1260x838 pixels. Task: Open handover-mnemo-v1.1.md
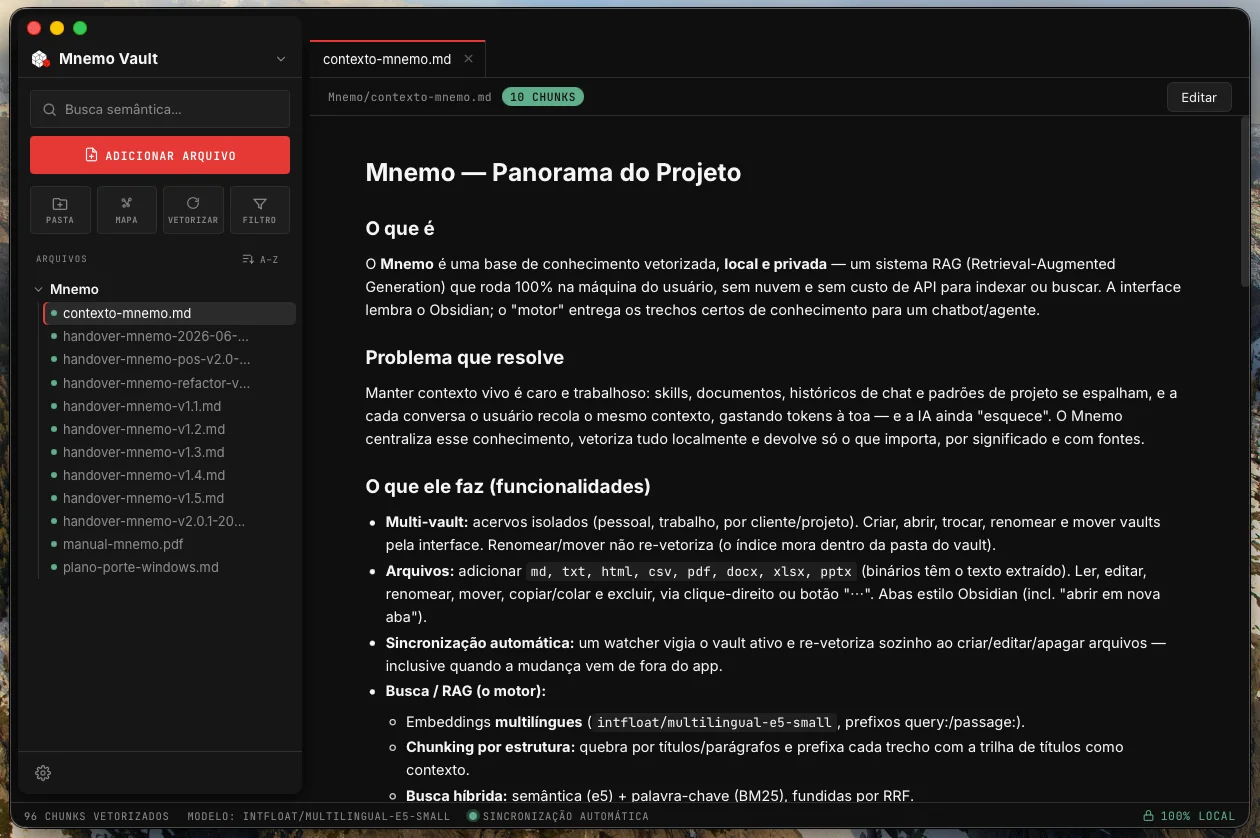(x=170, y=406)
